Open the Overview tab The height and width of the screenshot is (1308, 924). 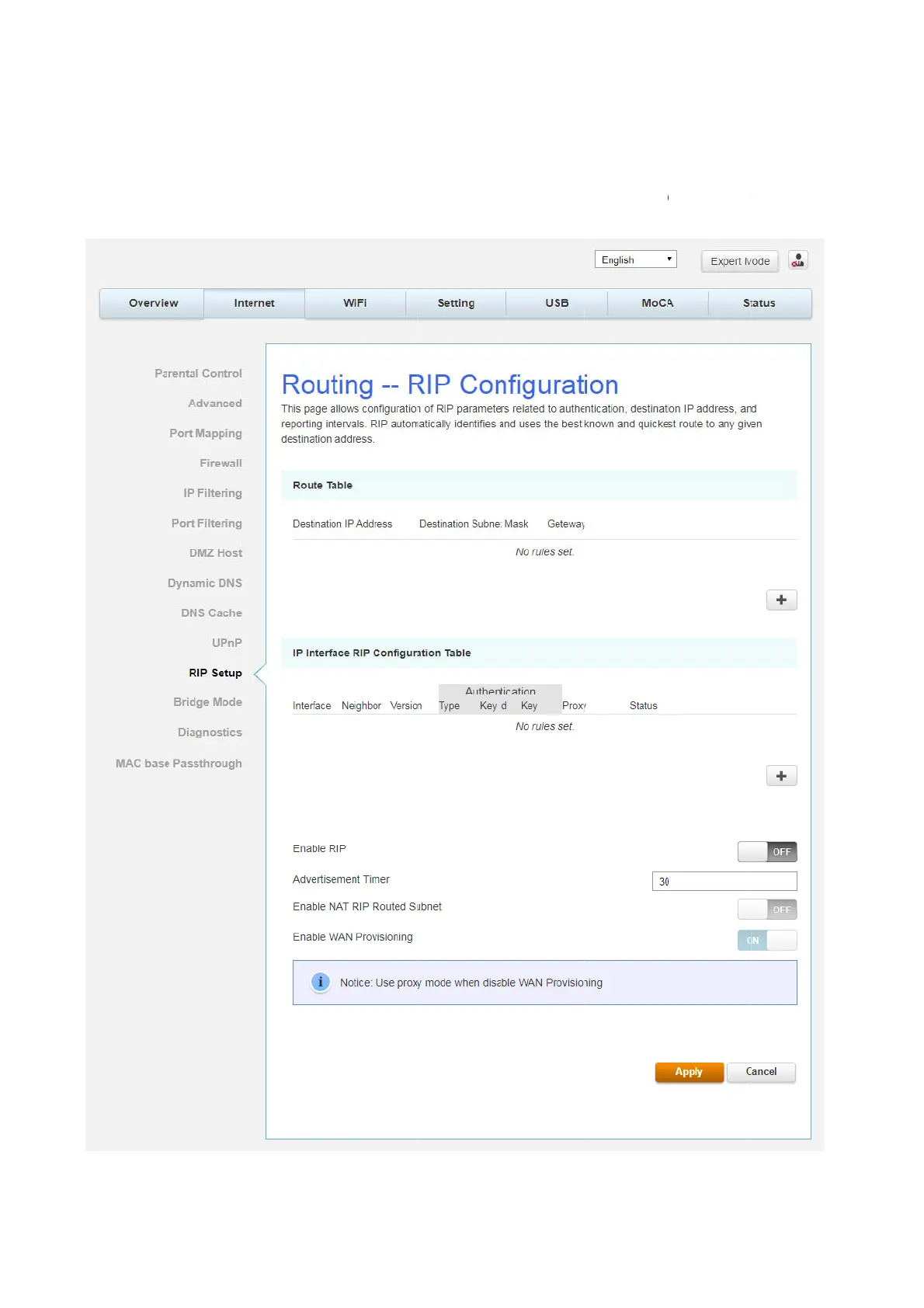point(153,304)
